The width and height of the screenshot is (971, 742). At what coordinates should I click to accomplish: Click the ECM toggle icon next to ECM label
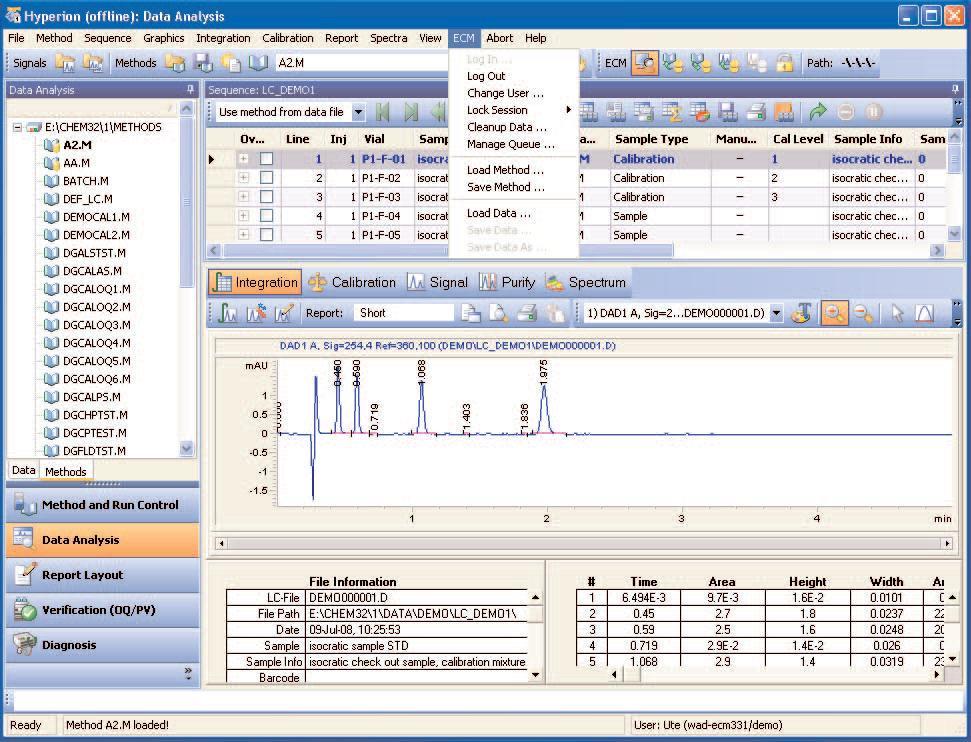click(x=646, y=61)
